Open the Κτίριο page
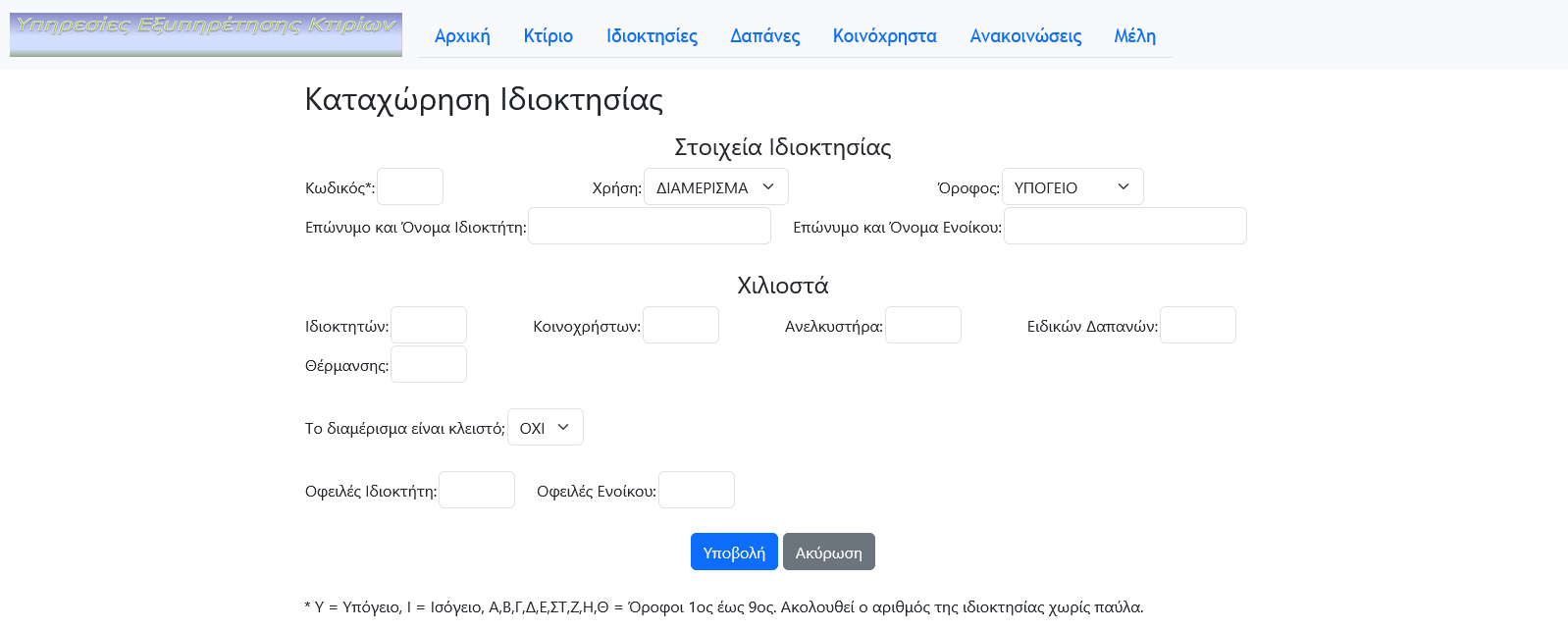Image resolution: width=1568 pixels, height=631 pixels. pos(548,35)
